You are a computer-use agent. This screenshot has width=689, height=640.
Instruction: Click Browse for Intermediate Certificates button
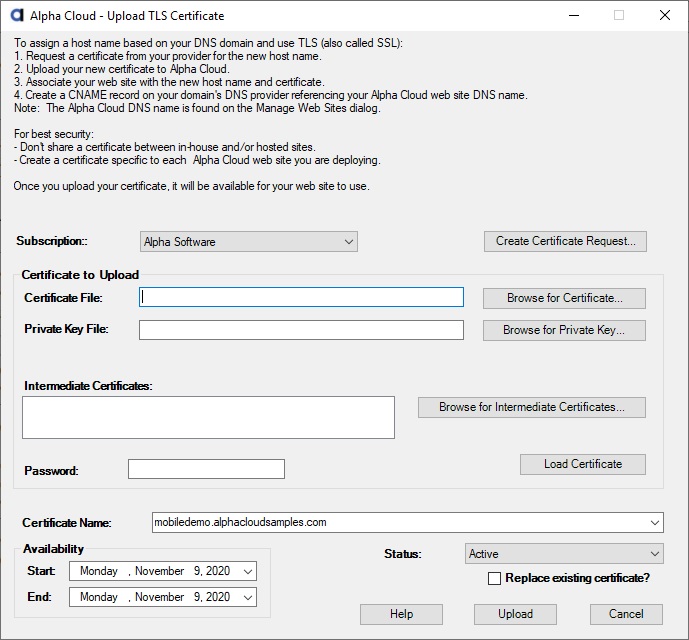coord(532,407)
